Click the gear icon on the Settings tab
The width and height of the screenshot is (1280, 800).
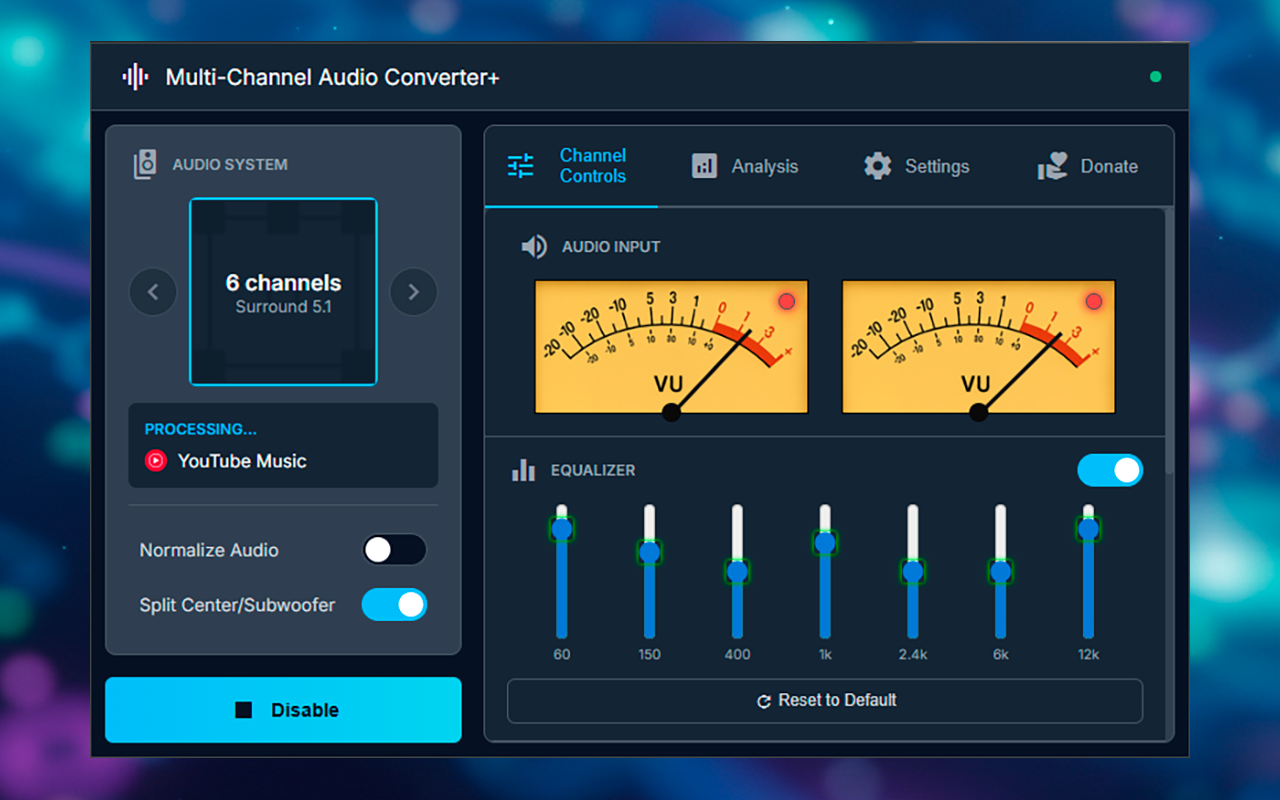pos(877,166)
